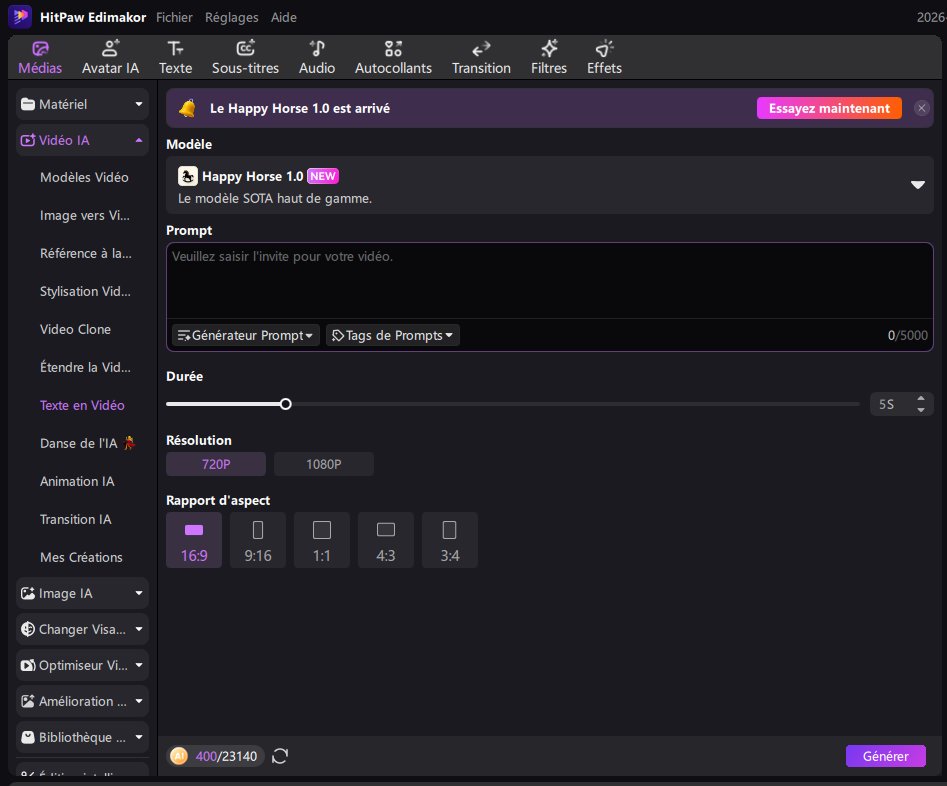947x786 pixels.
Task: Expand the Changer Visa... section
Action: pos(82,629)
